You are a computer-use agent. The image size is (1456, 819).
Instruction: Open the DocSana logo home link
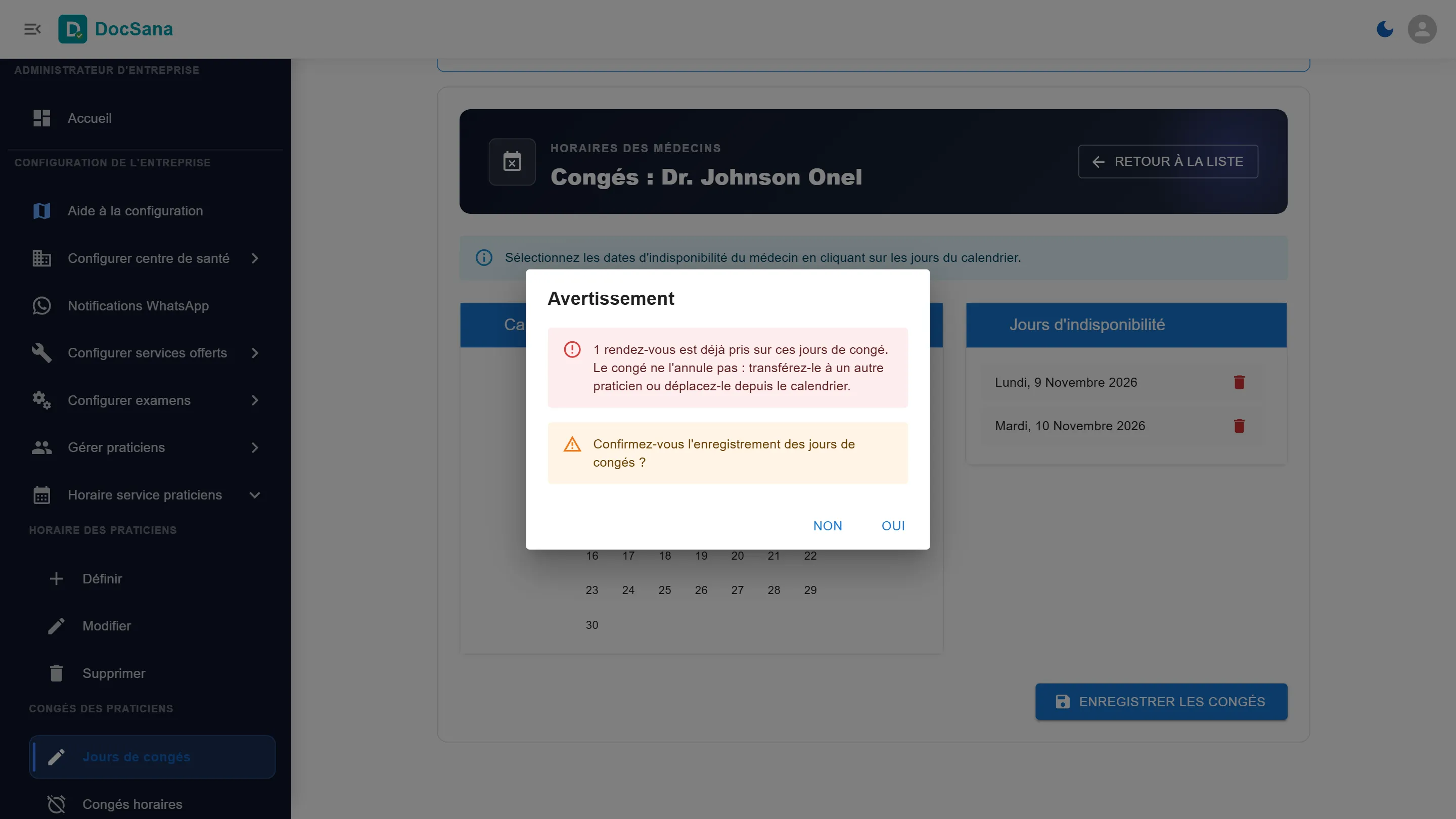pyautogui.click(x=116, y=29)
